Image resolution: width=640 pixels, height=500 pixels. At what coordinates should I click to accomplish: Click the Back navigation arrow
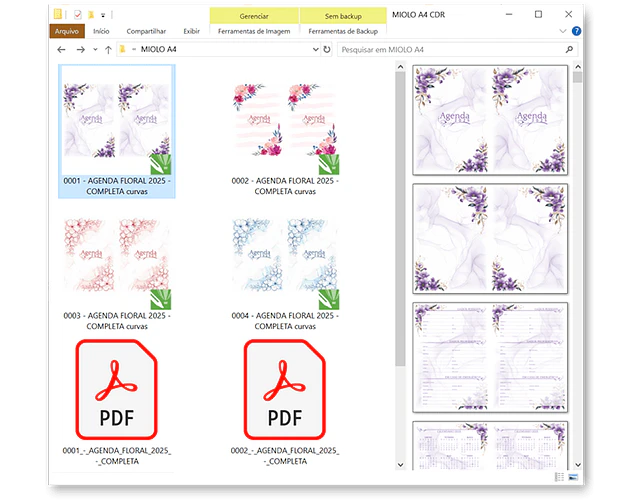61,49
